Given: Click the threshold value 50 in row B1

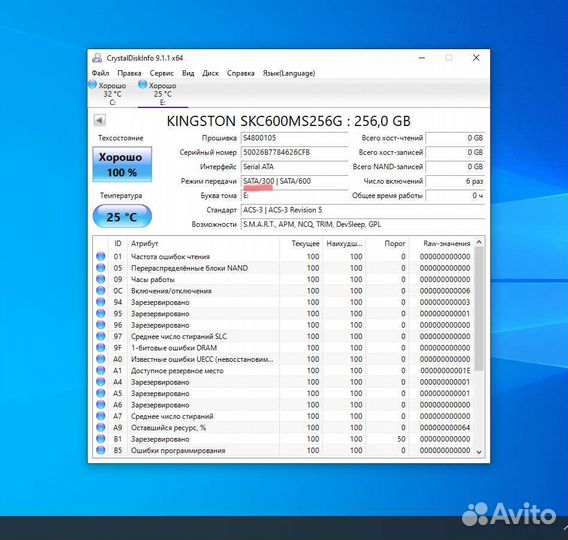Looking at the screenshot, I should pyautogui.click(x=401, y=439).
